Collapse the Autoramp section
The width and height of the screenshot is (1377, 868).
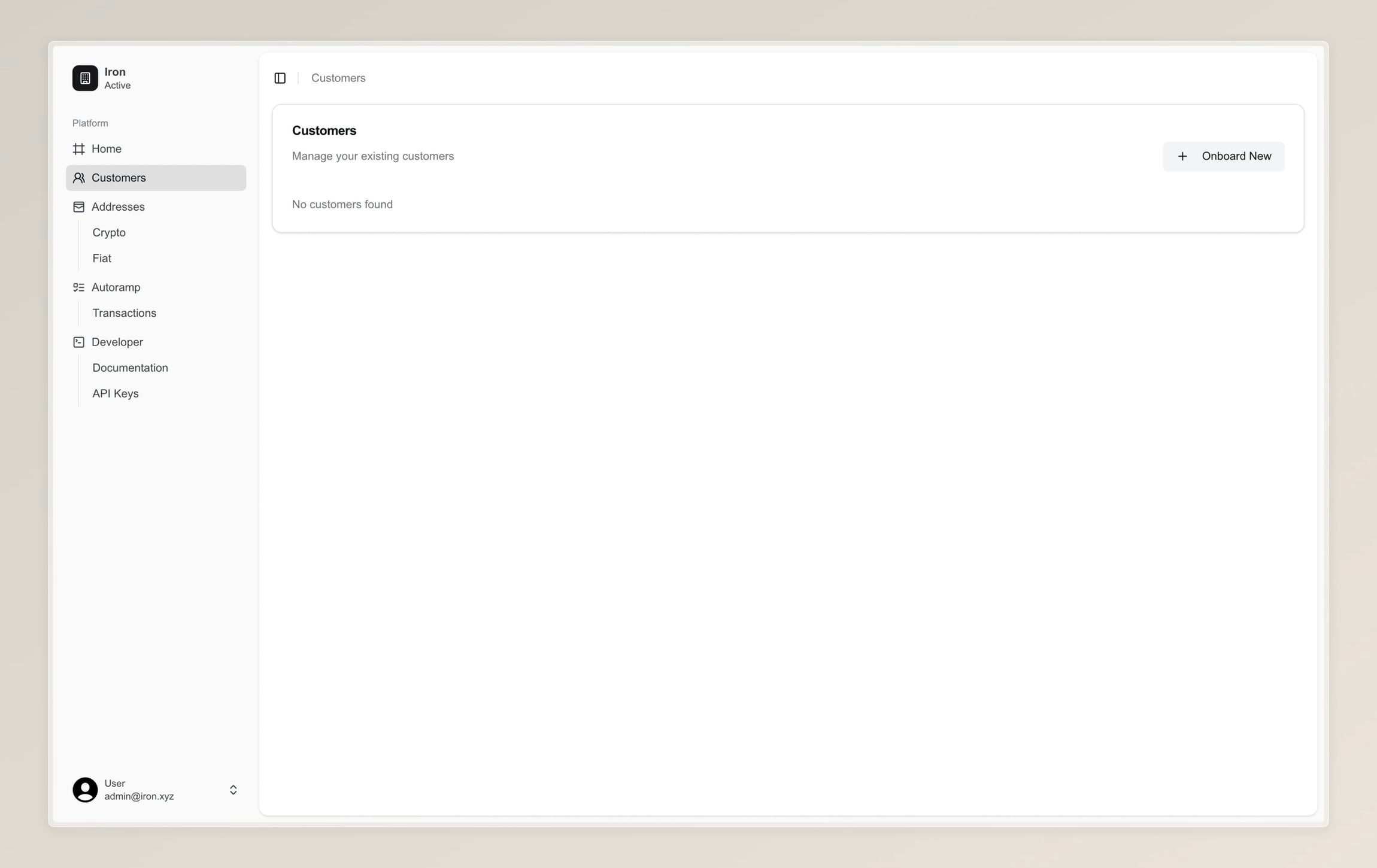116,287
